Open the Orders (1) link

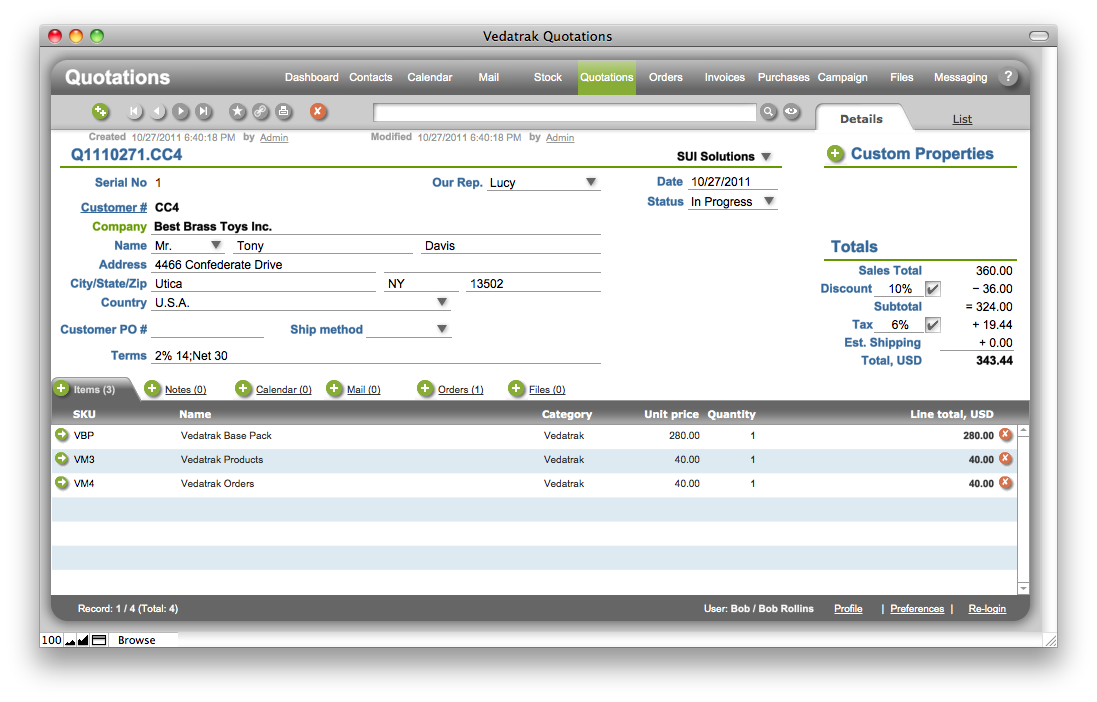click(x=460, y=390)
